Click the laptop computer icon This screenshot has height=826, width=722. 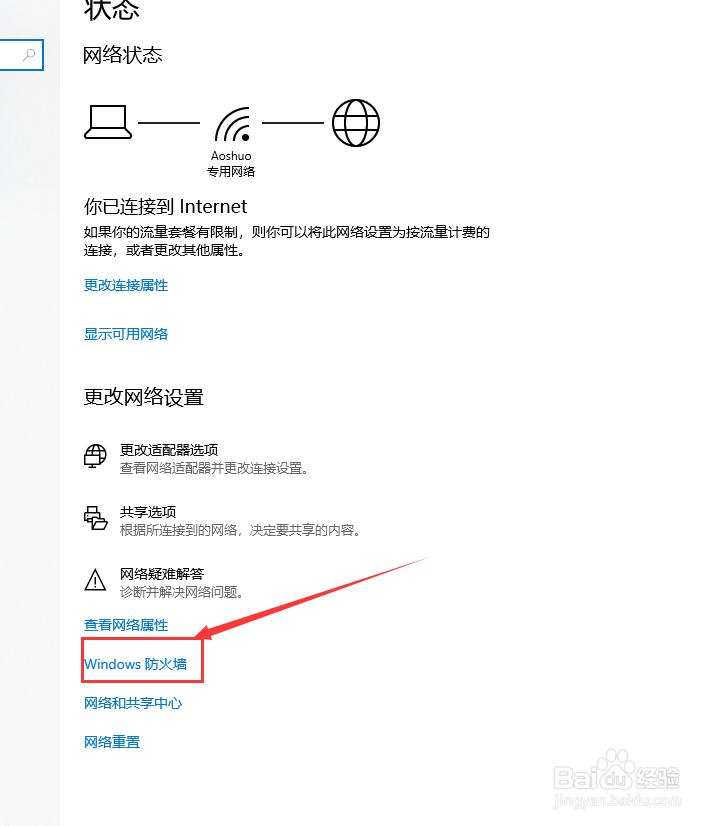click(x=108, y=122)
